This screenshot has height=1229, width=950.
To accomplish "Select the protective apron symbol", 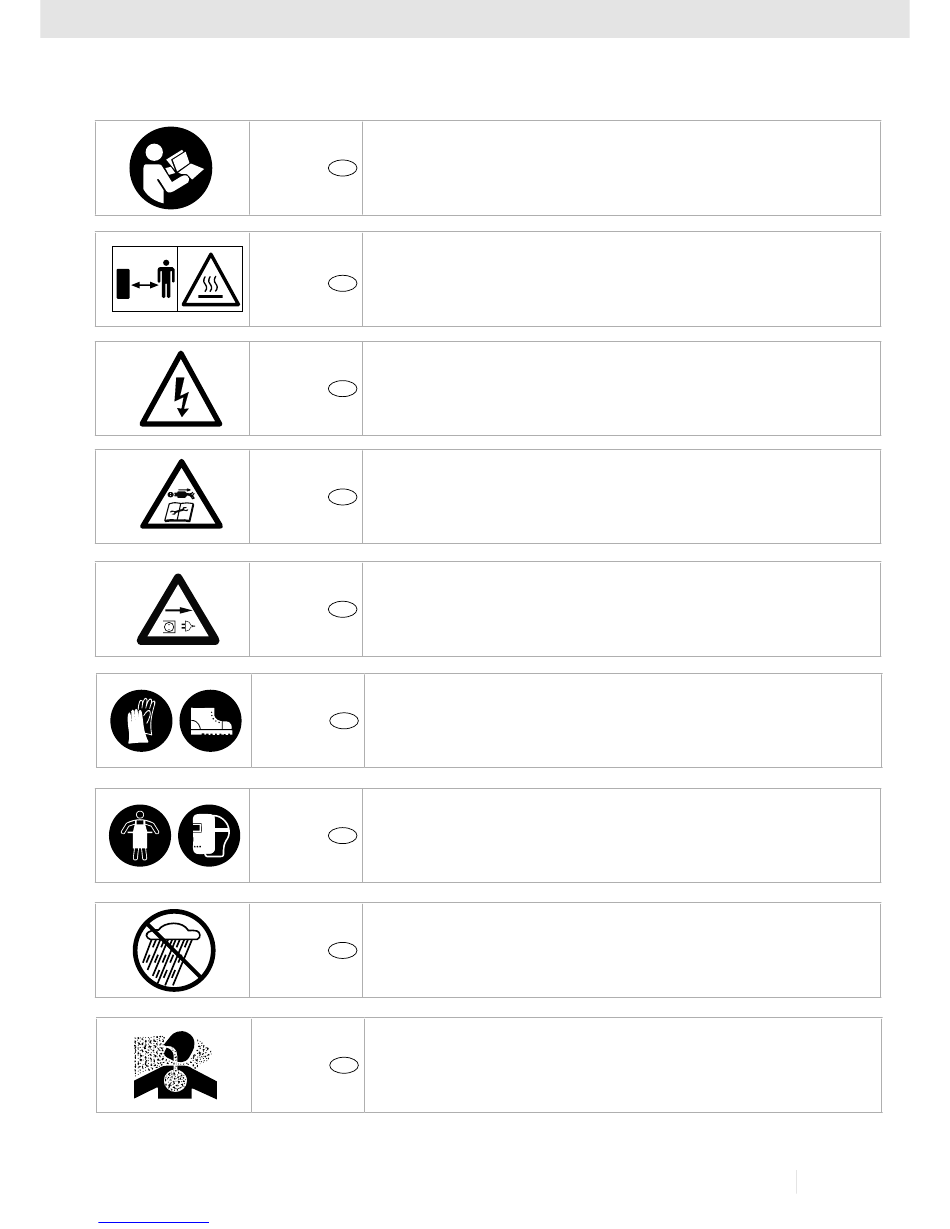I will (x=141, y=834).
